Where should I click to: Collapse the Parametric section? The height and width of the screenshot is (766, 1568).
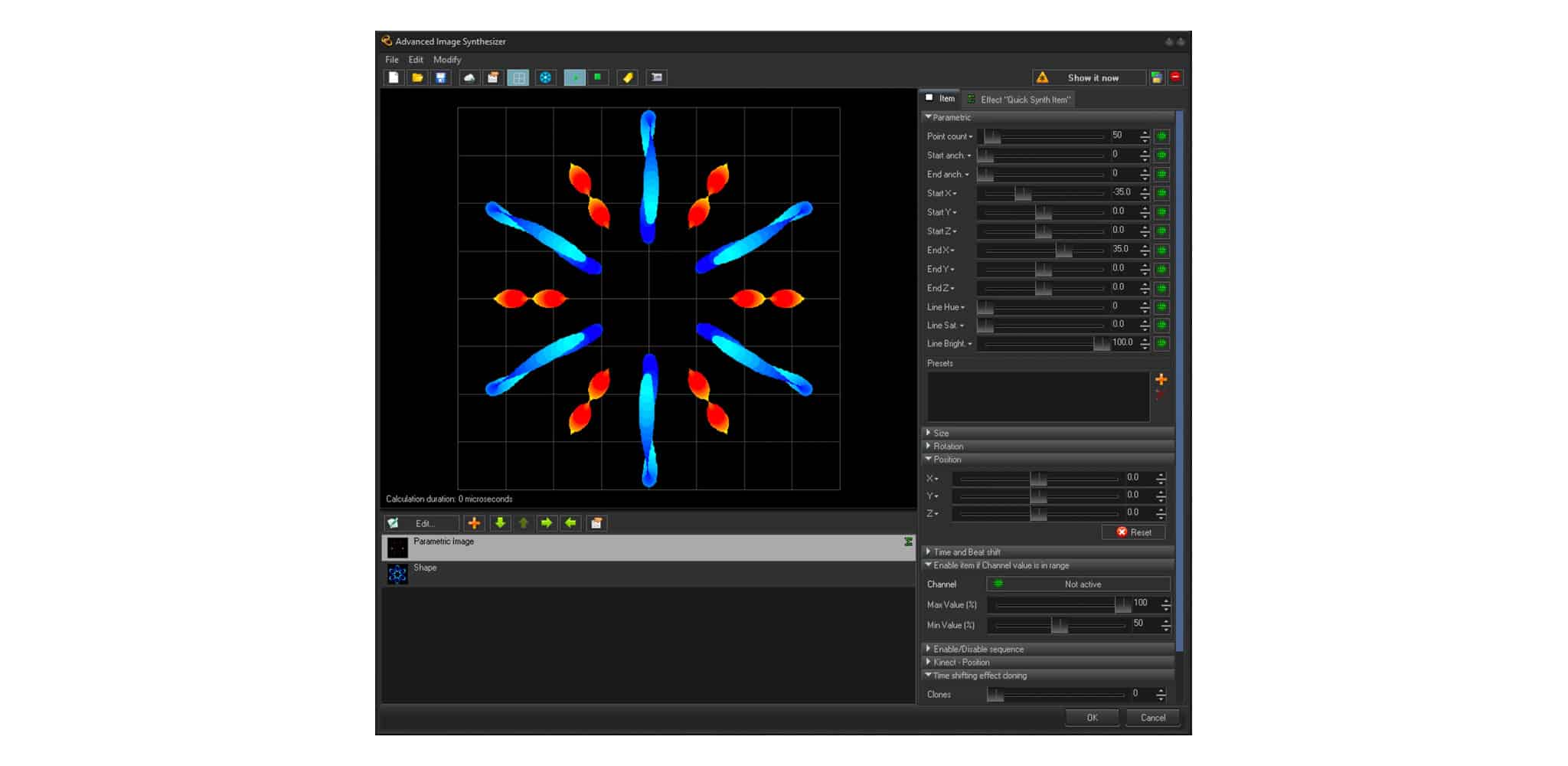tap(951, 117)
